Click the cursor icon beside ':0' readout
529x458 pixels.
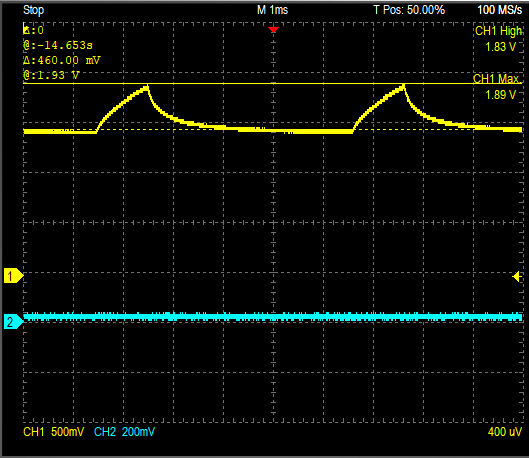tap(26, 29)
